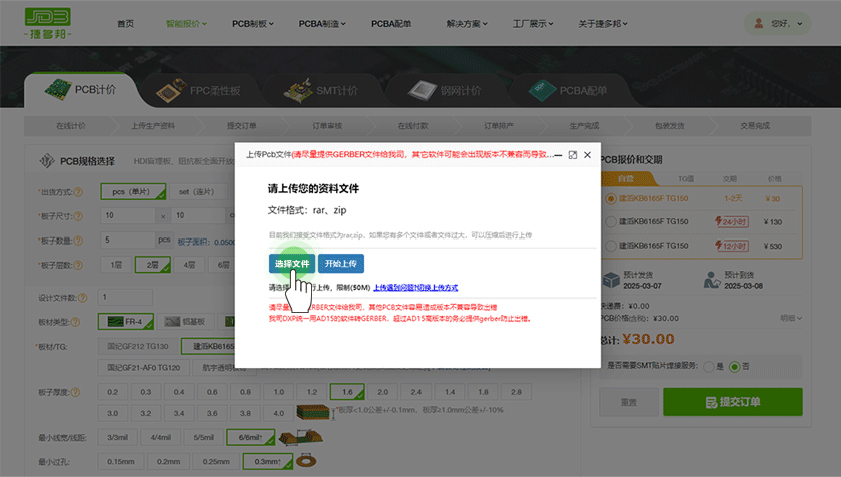841x477 pixels.
Task: Click the PCB规格选择 section icon
Action: (x=46, y=161)
